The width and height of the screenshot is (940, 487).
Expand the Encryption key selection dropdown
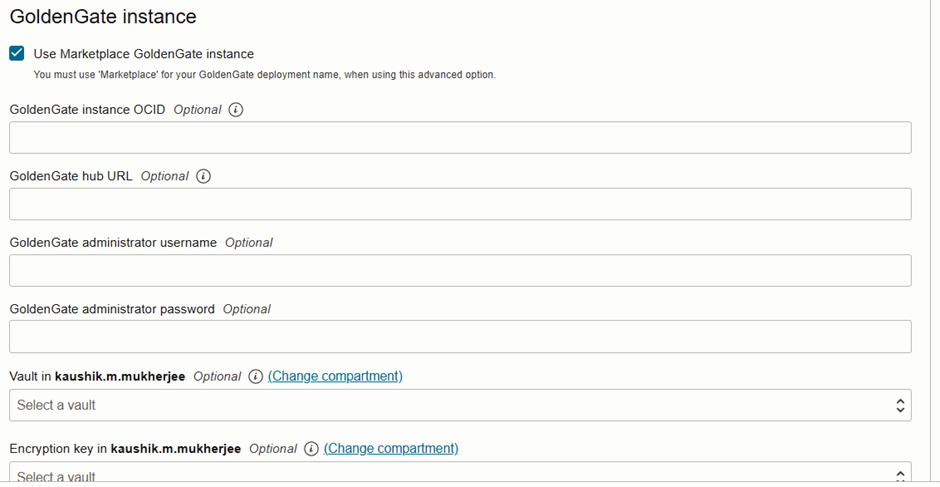click(x=460, y=474)
